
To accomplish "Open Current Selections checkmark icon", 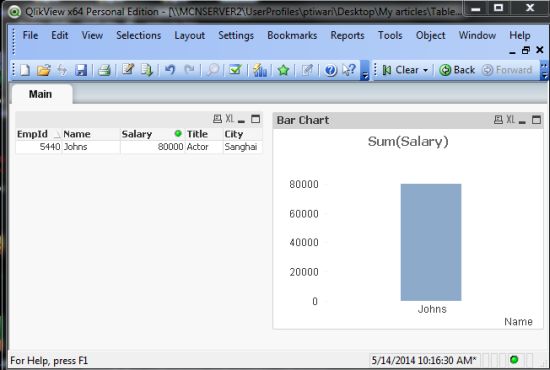I will coord(235,69).
